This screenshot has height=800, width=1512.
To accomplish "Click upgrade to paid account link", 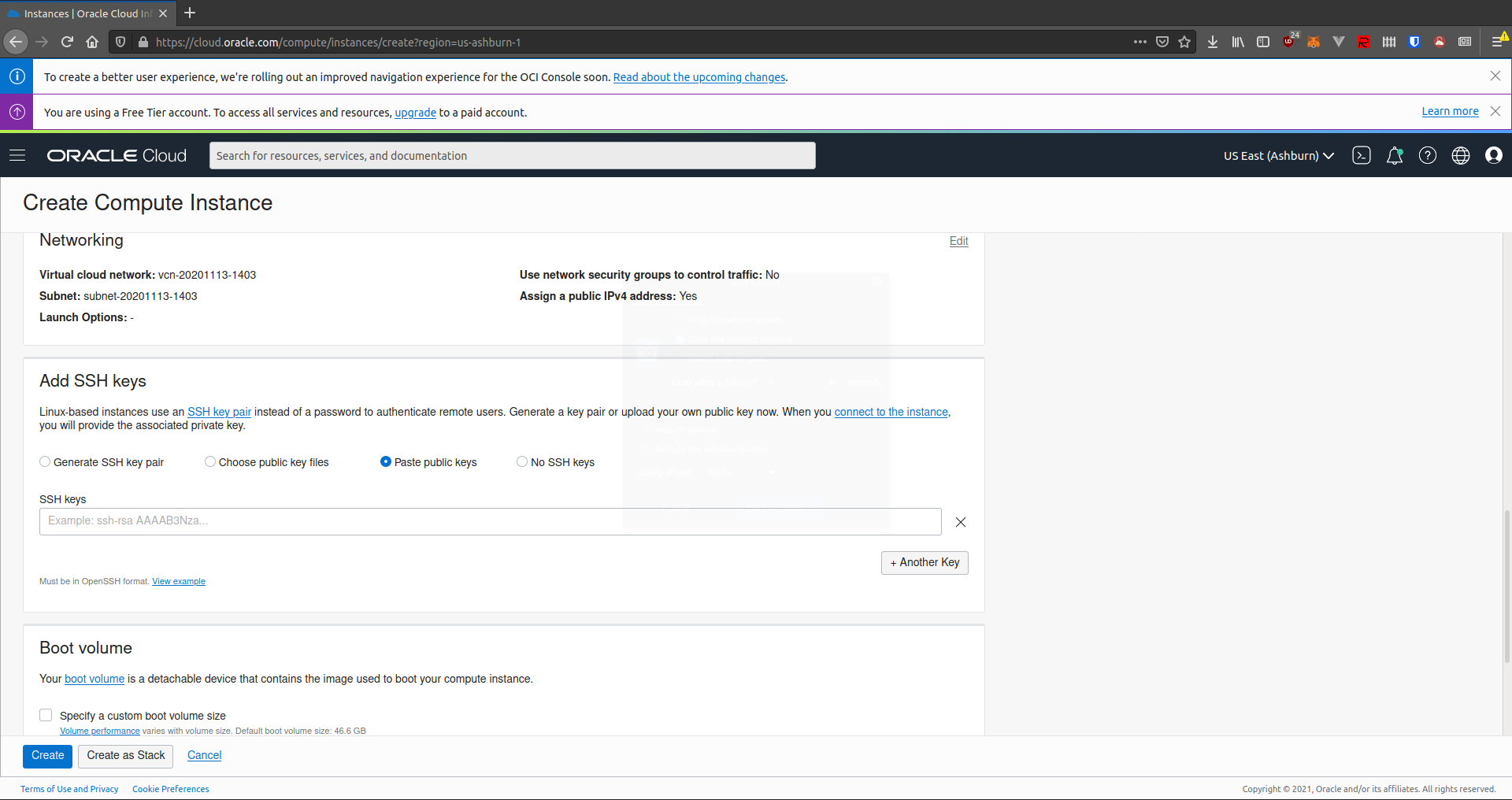I will pyautogui.click(x=415, y=113).
